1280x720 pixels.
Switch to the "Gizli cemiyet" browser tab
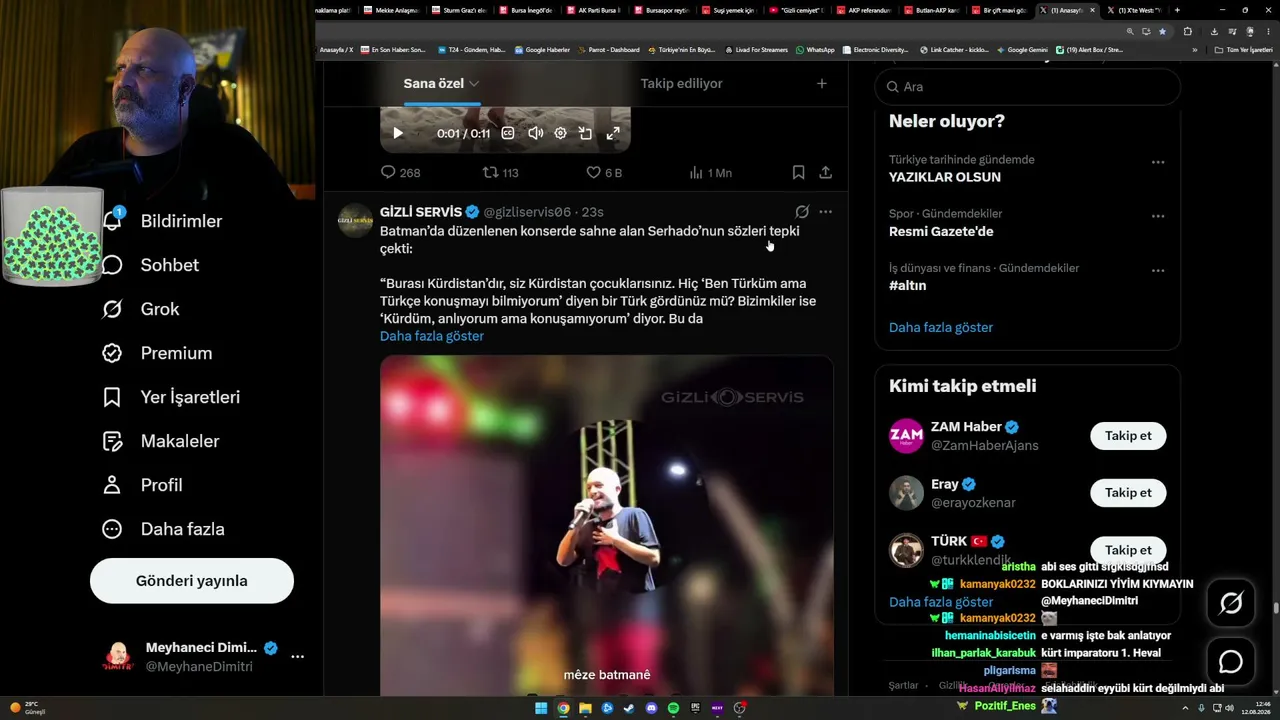pyautogui.click(x=797, y=10)
